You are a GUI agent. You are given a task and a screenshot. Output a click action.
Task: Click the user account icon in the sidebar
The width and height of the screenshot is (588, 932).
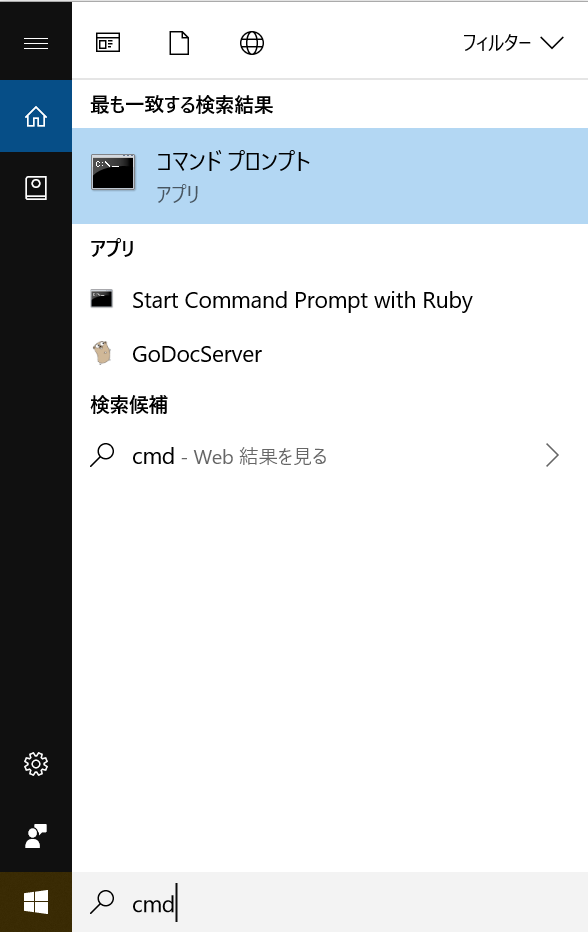click(x=36, y=835)
